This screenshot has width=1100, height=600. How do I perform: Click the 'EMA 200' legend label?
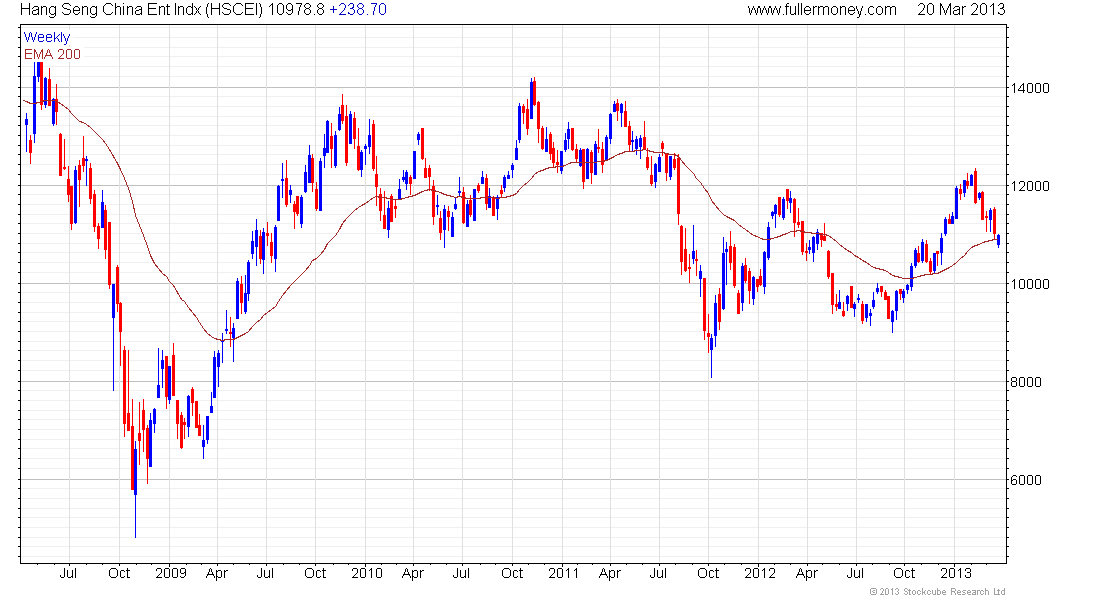pyautogui.click(x=52, y=54)
